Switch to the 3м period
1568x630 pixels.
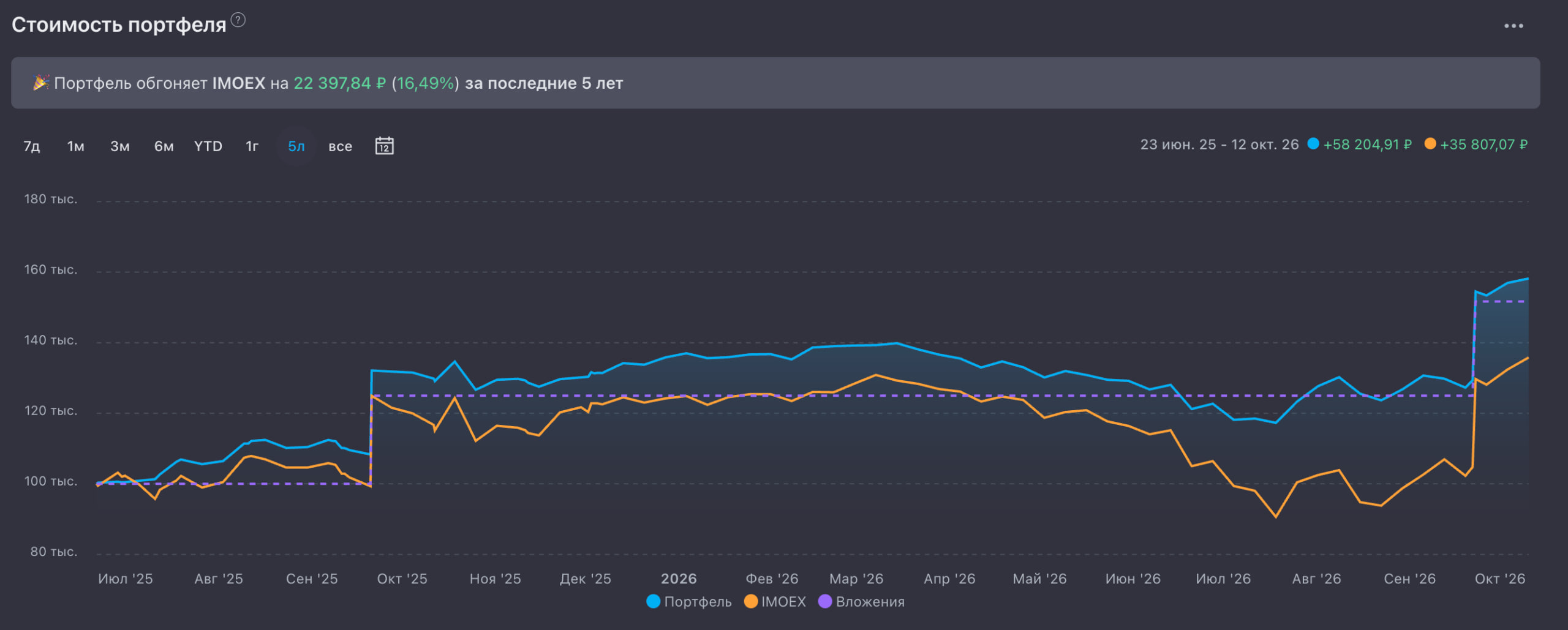pos(120,146)
